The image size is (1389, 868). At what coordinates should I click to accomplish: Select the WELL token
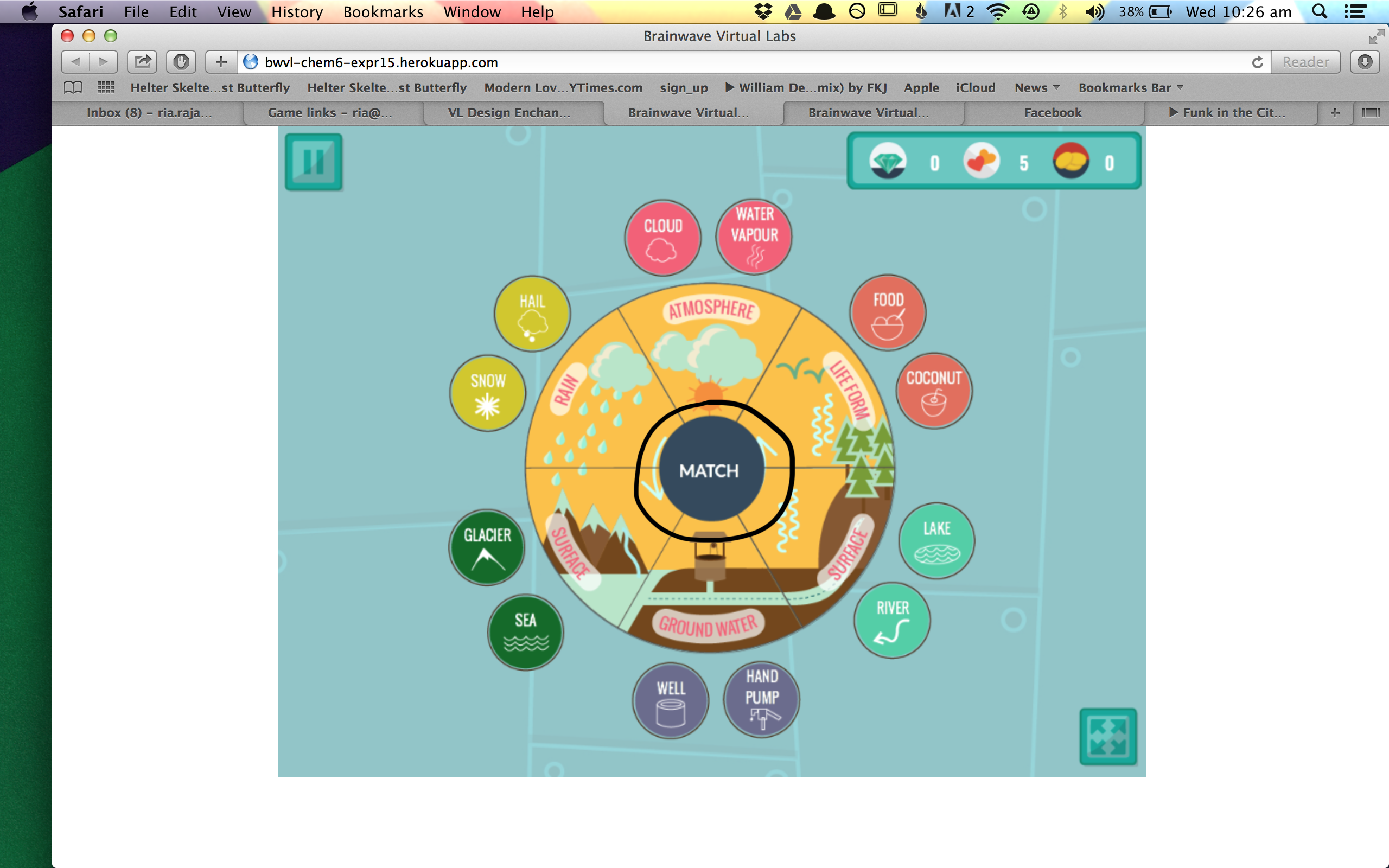671,700
